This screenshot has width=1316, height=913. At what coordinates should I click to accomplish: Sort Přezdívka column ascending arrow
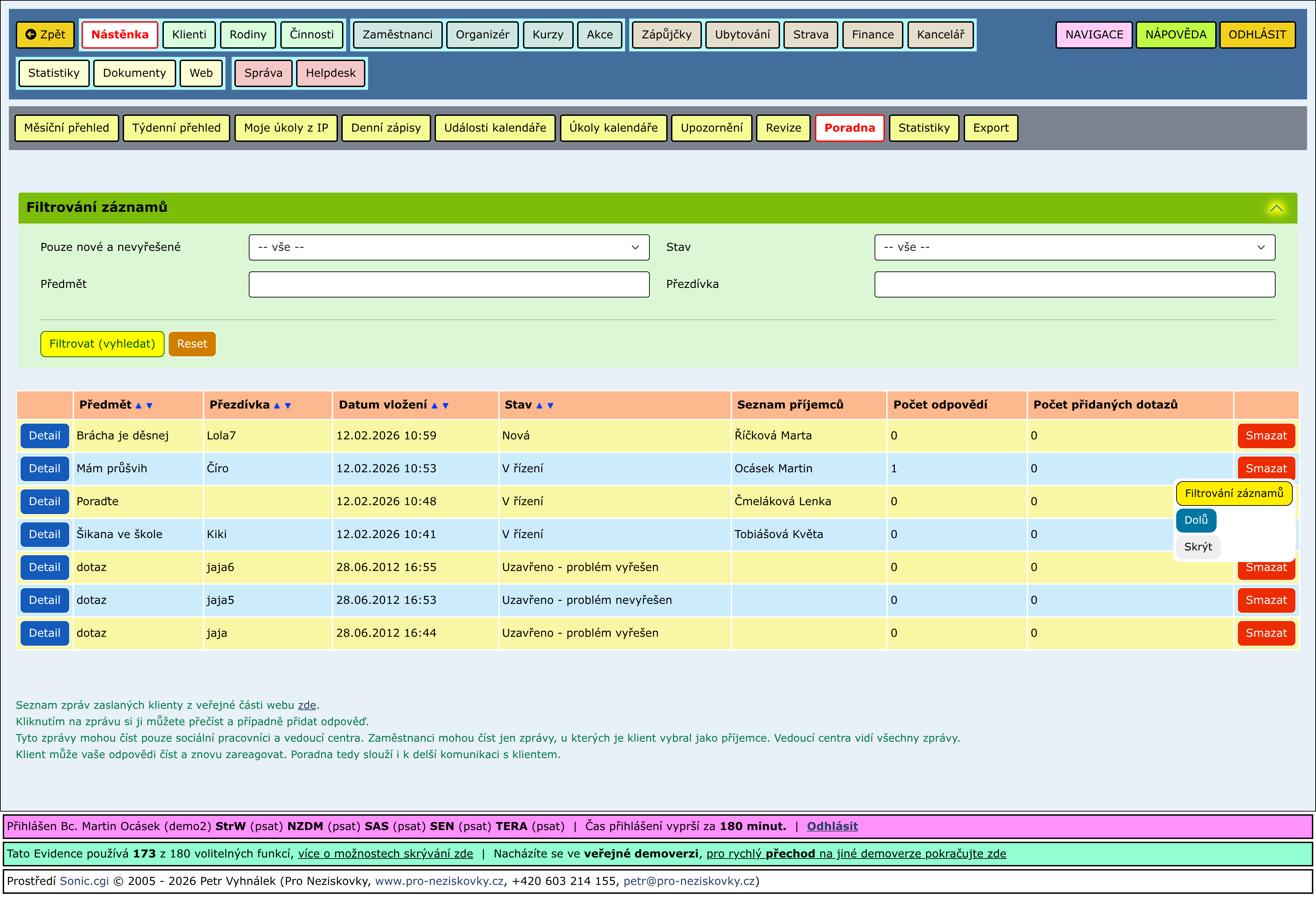(x=277, y=405)
